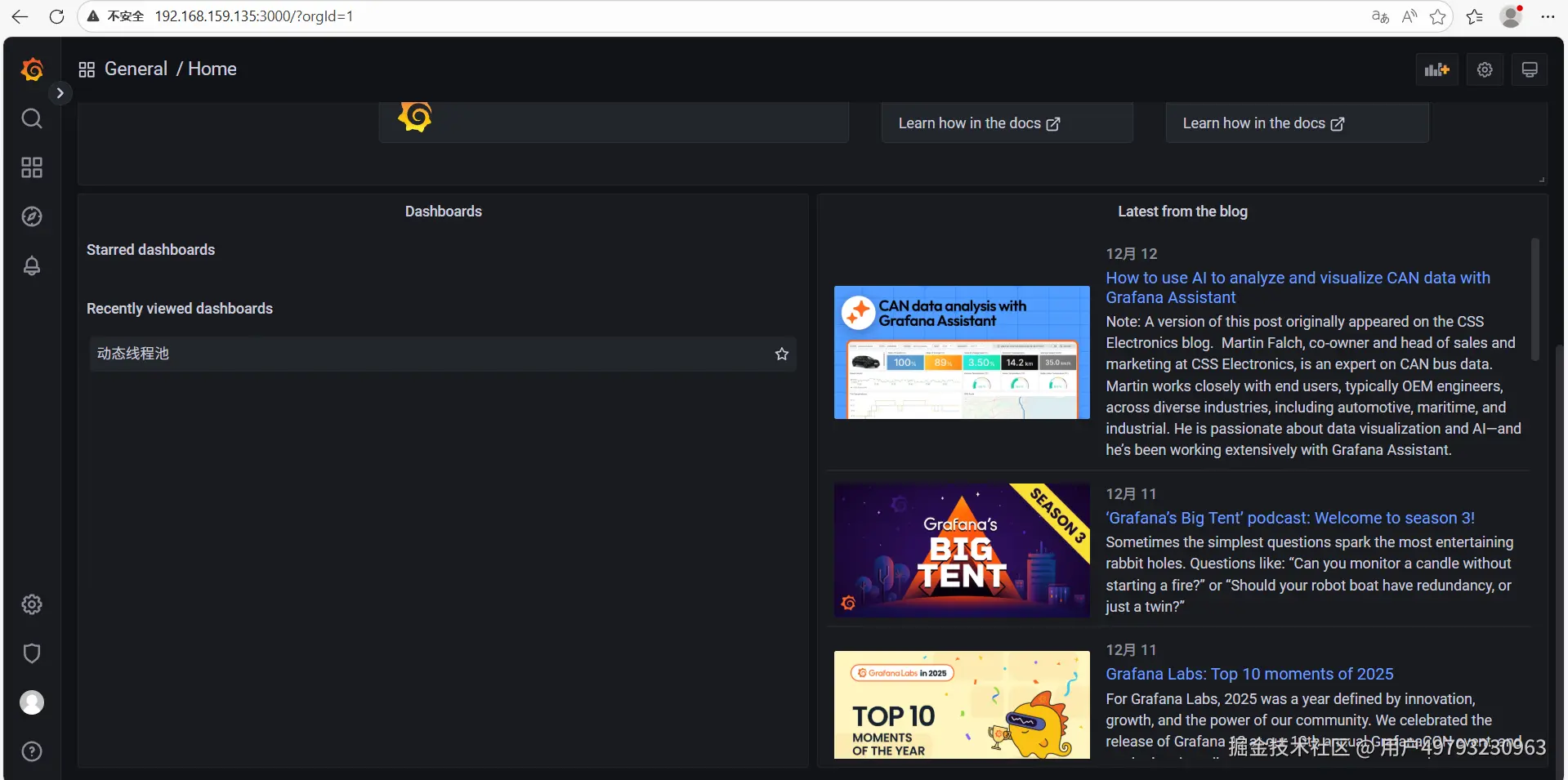This screenshot has height=780, width=1568.
Task: Open the user profile avatar in the sidebar
Action: [x=32, y=702]
